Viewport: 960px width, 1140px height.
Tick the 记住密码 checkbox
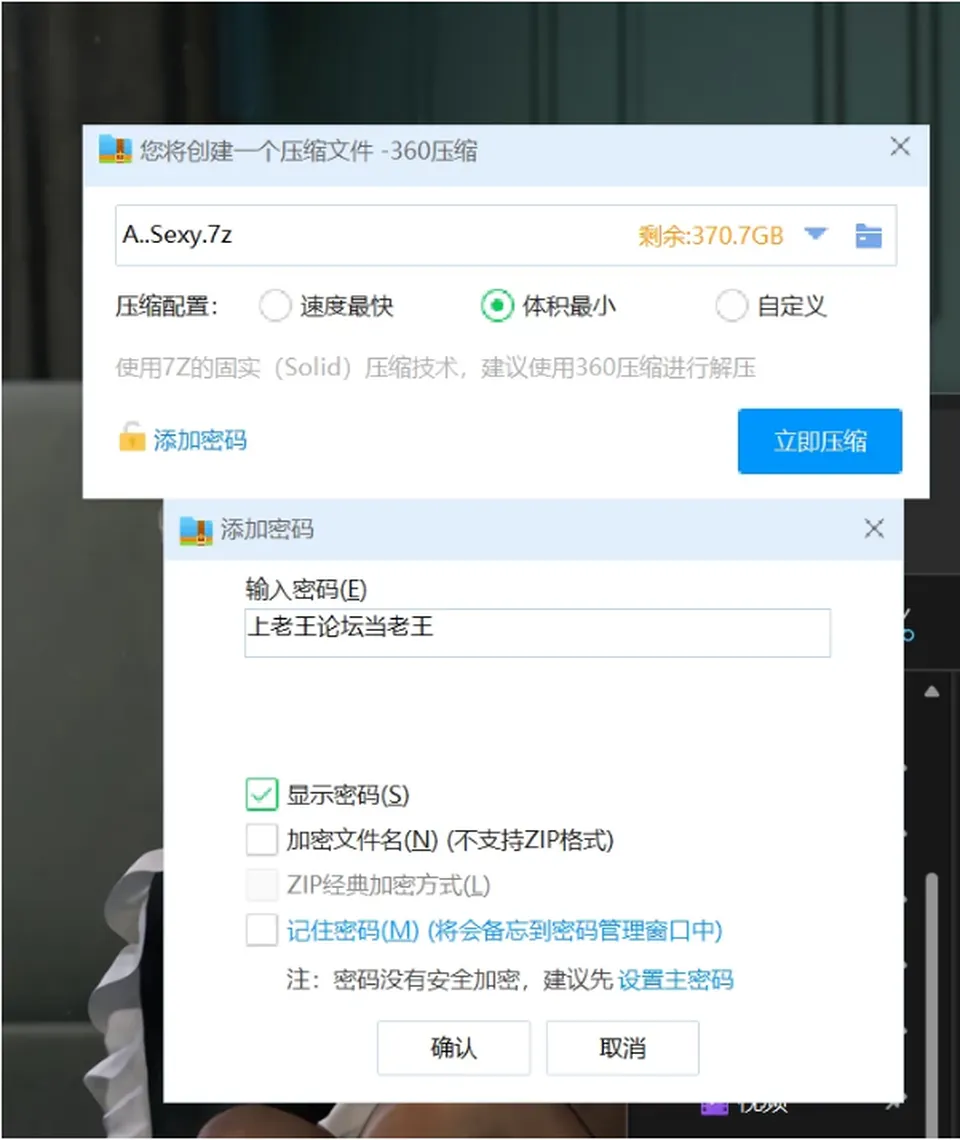point(262,930)
